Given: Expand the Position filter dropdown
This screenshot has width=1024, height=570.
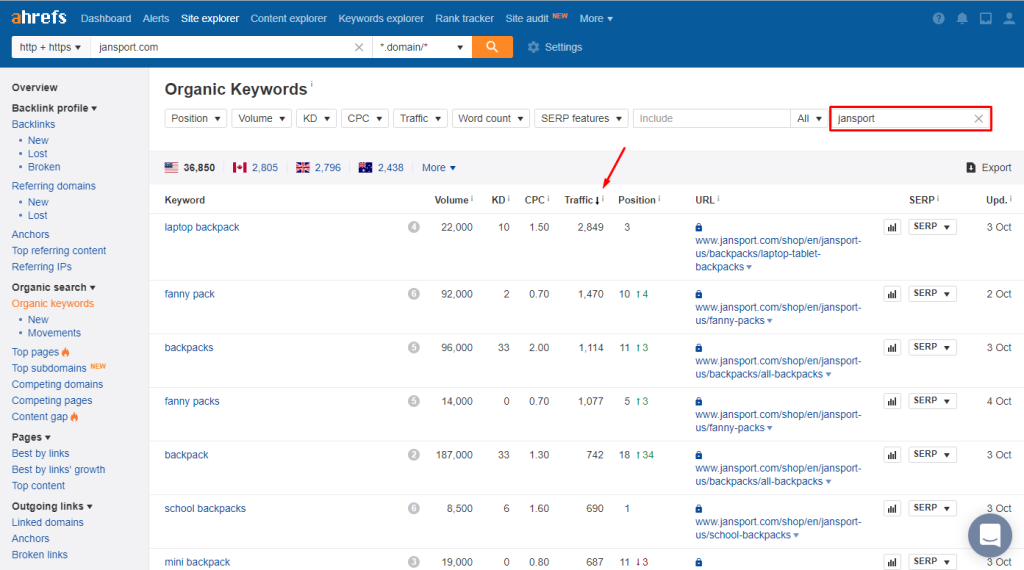Looking at the screenshot, I should [x=196, y=119].
